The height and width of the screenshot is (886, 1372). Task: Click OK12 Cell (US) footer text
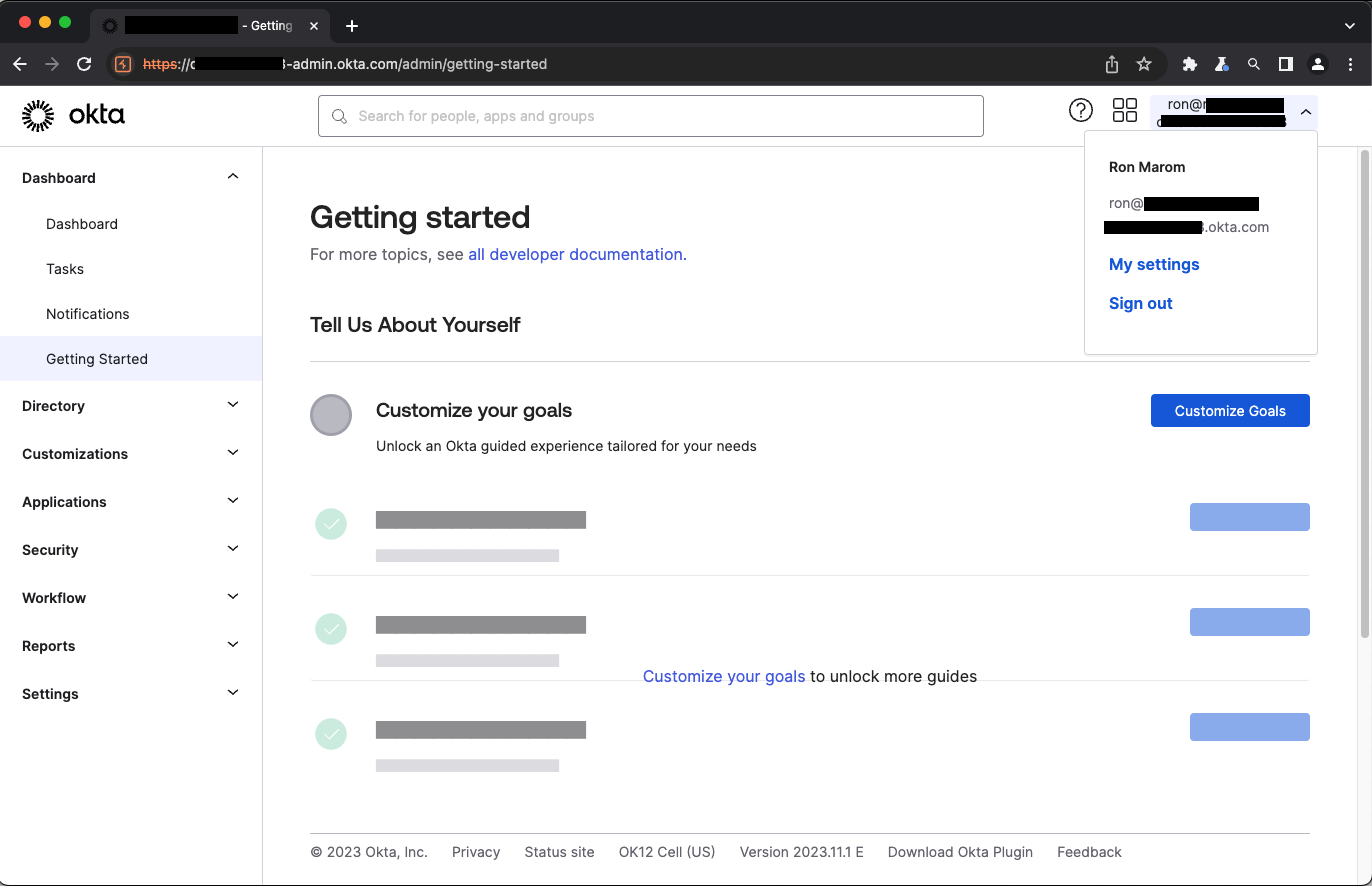pyautogui.click(x=667, y=852)
